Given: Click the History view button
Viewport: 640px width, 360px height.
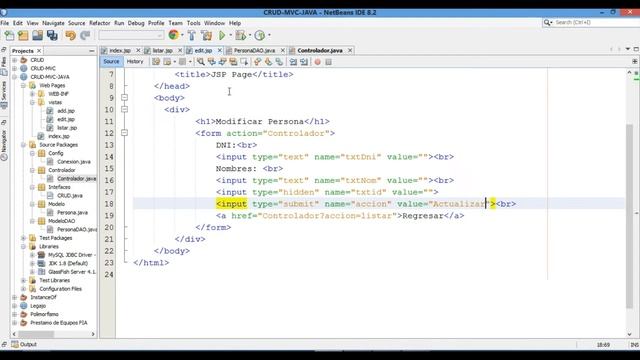Looking at the screenshot, I should pos(135,62).
